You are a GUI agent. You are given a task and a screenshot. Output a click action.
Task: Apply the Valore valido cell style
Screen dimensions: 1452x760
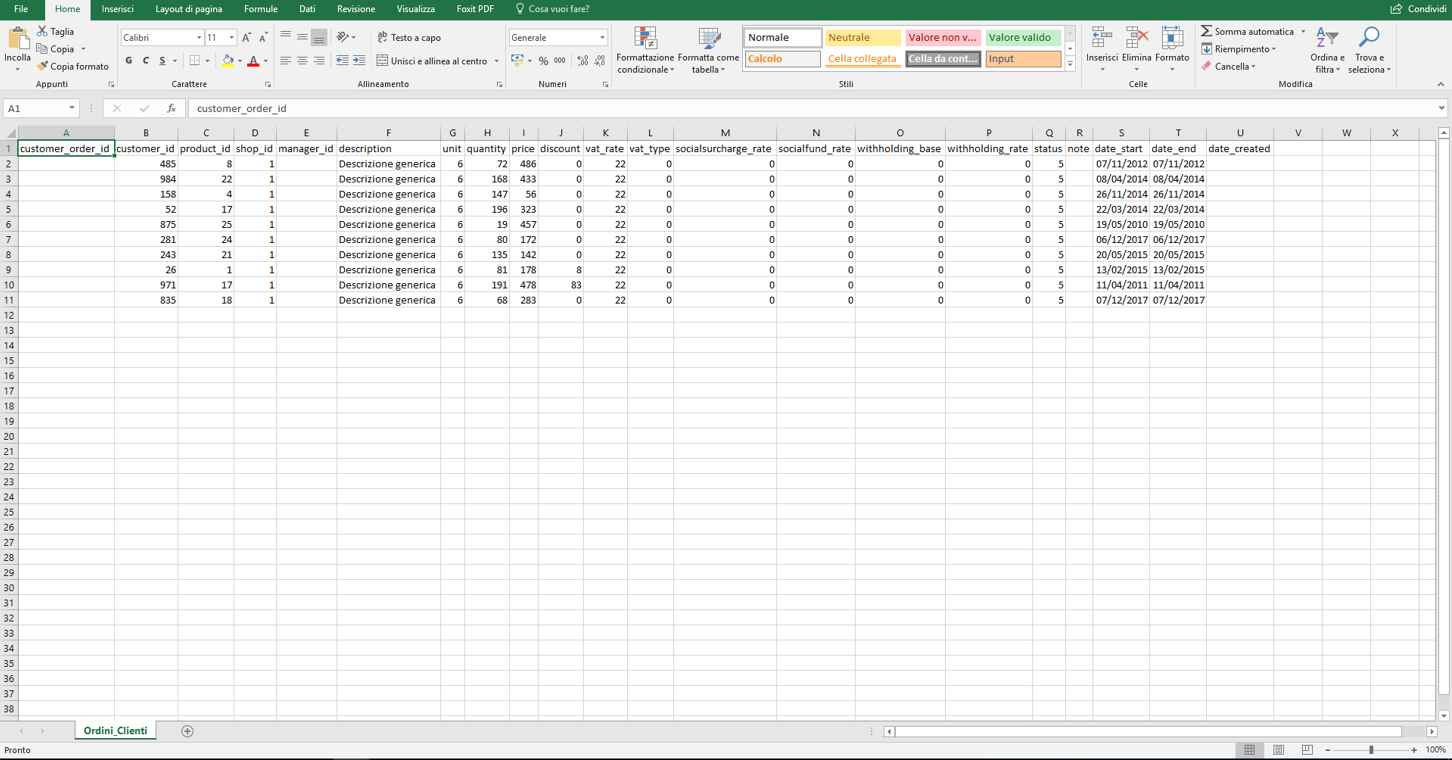coord(1022,38)
